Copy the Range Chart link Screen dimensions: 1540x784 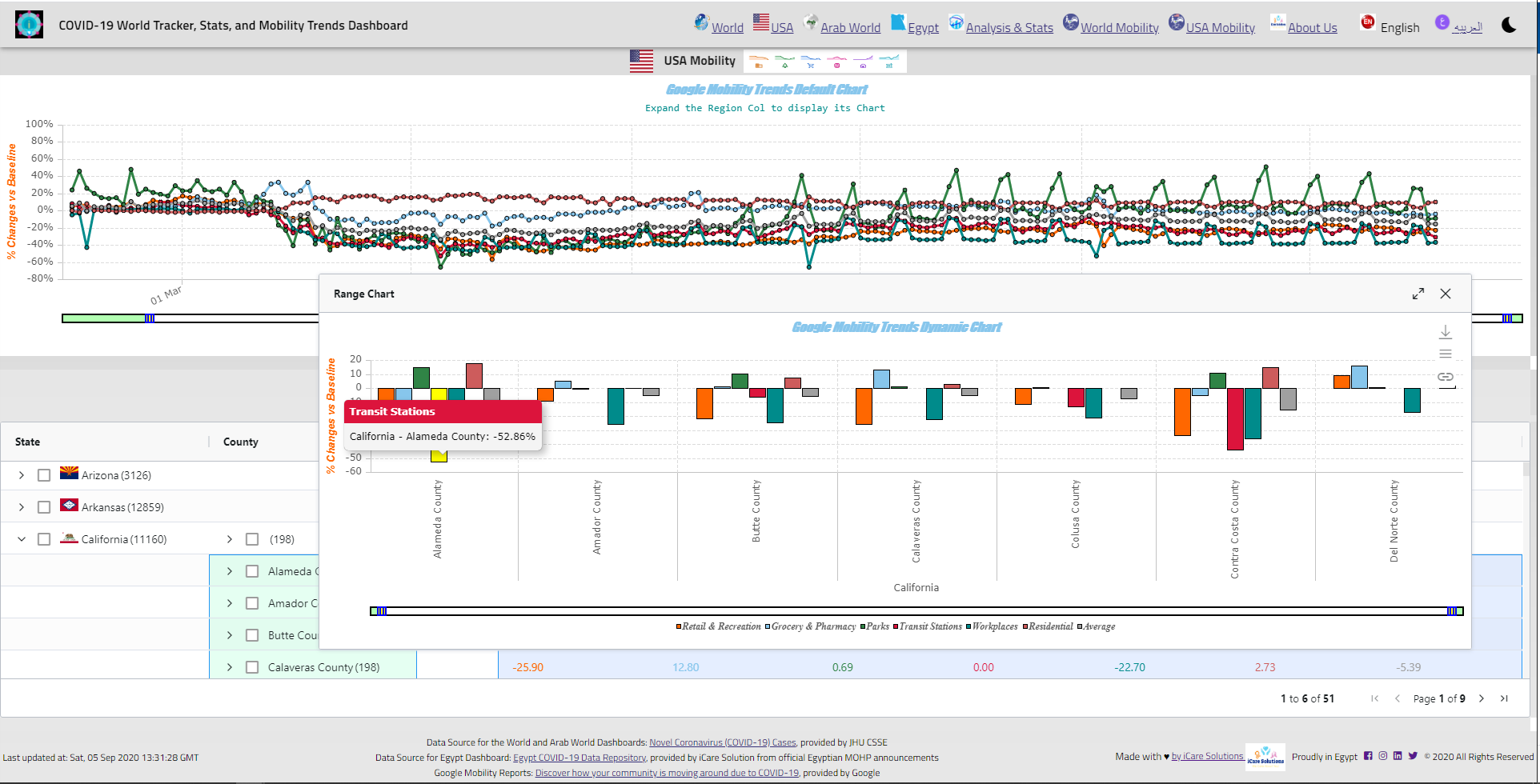[x=1446, y=377]
